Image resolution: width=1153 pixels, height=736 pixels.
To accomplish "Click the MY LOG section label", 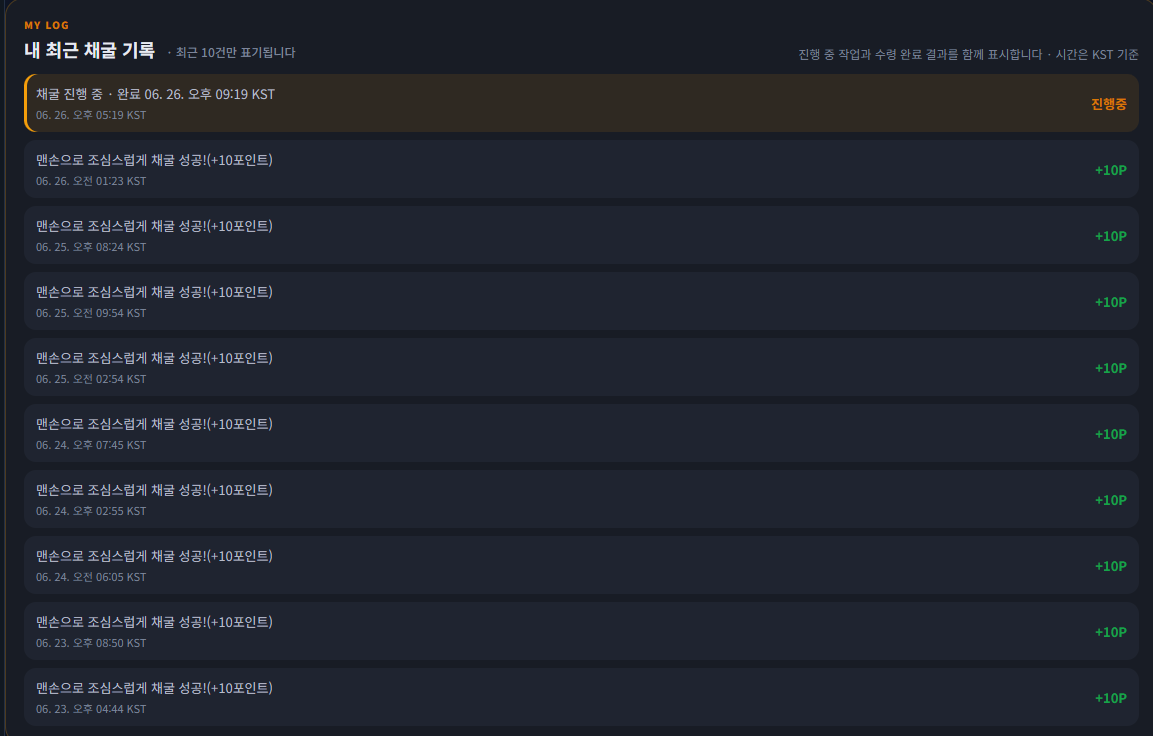I will 46,25.
